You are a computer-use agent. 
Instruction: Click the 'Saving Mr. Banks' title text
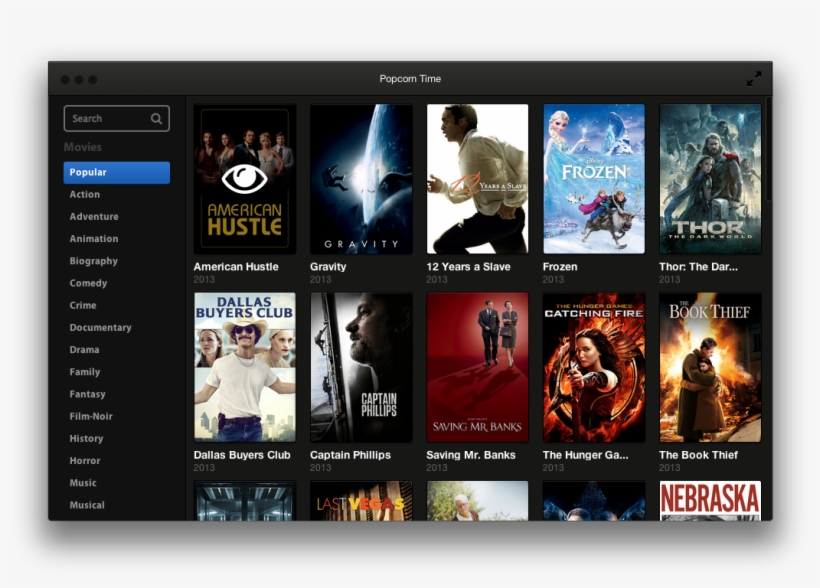tap(471, 455)
